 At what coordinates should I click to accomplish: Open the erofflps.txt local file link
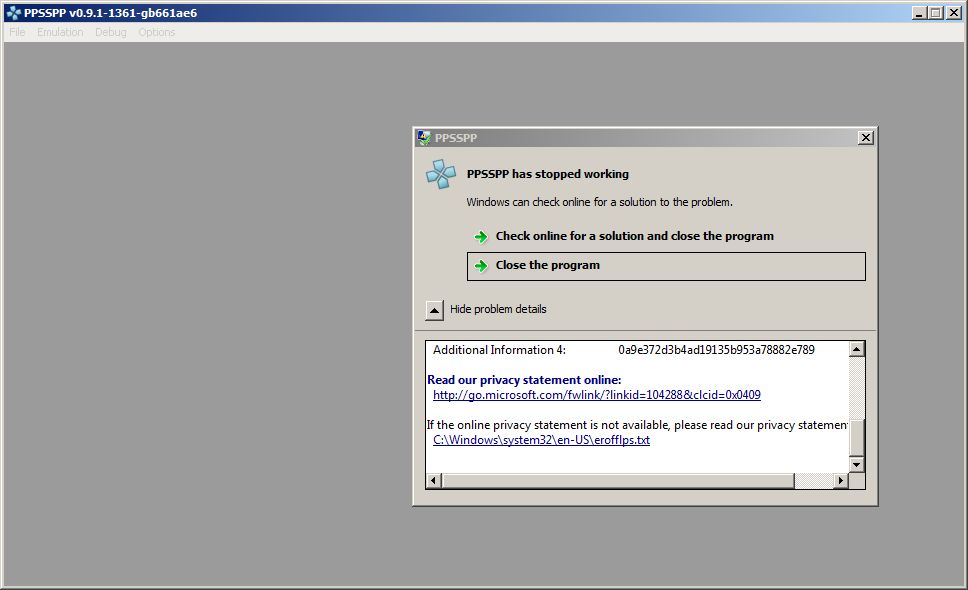tap(541, 440)
